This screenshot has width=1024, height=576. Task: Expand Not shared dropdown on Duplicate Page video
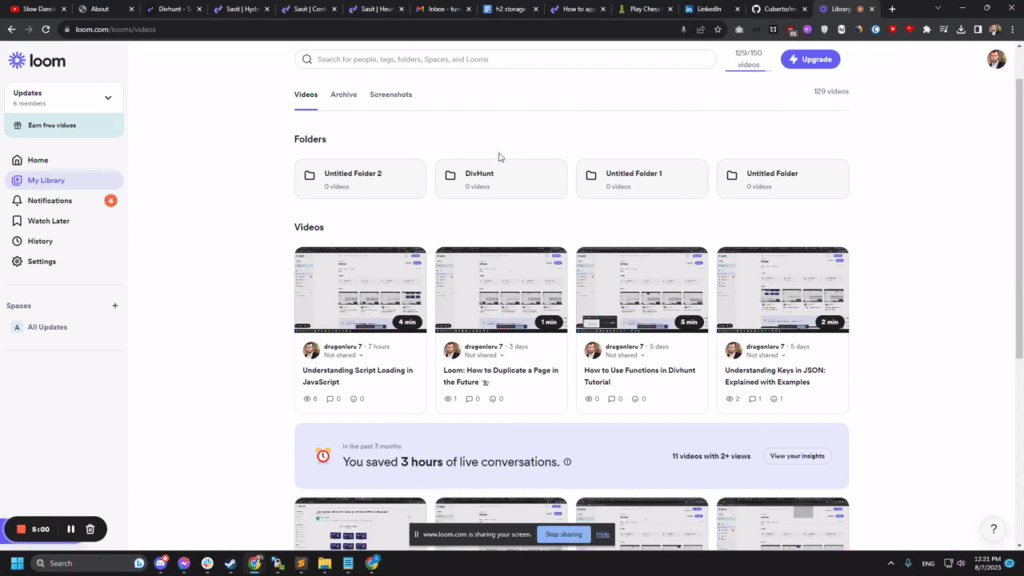click(x=485, y=355)
